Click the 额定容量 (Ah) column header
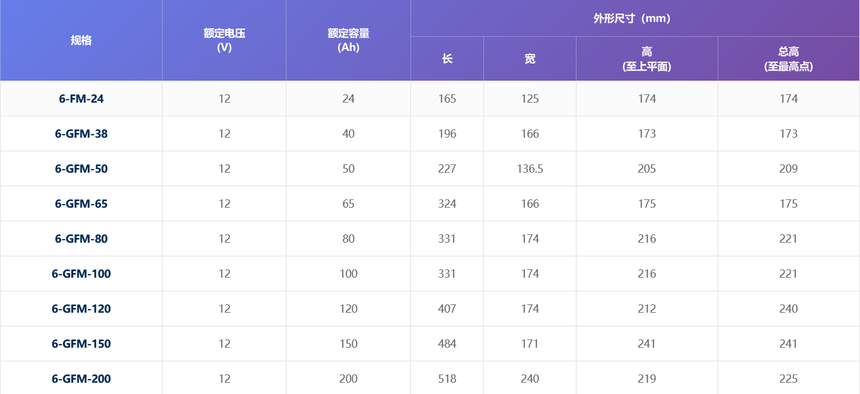860x394 pixels. (x=348, y=41)
